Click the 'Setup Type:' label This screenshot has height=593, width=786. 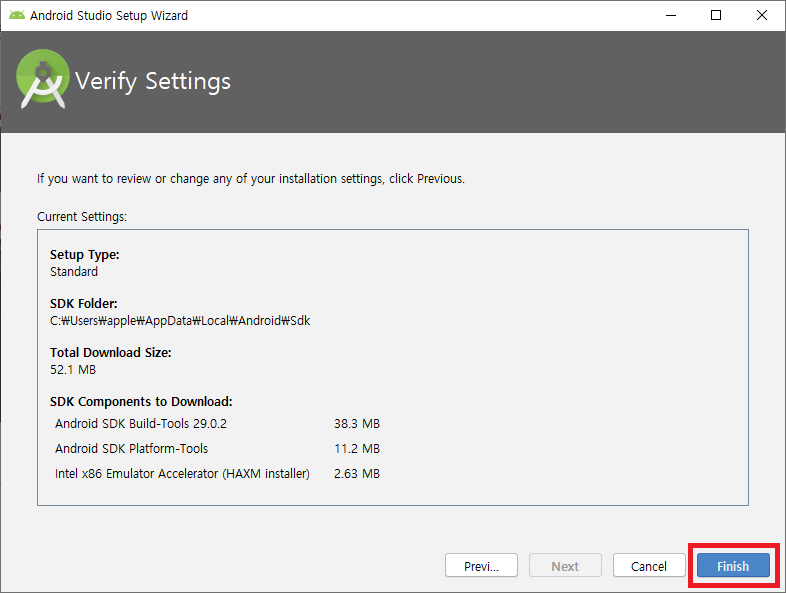tap(84, 255)
